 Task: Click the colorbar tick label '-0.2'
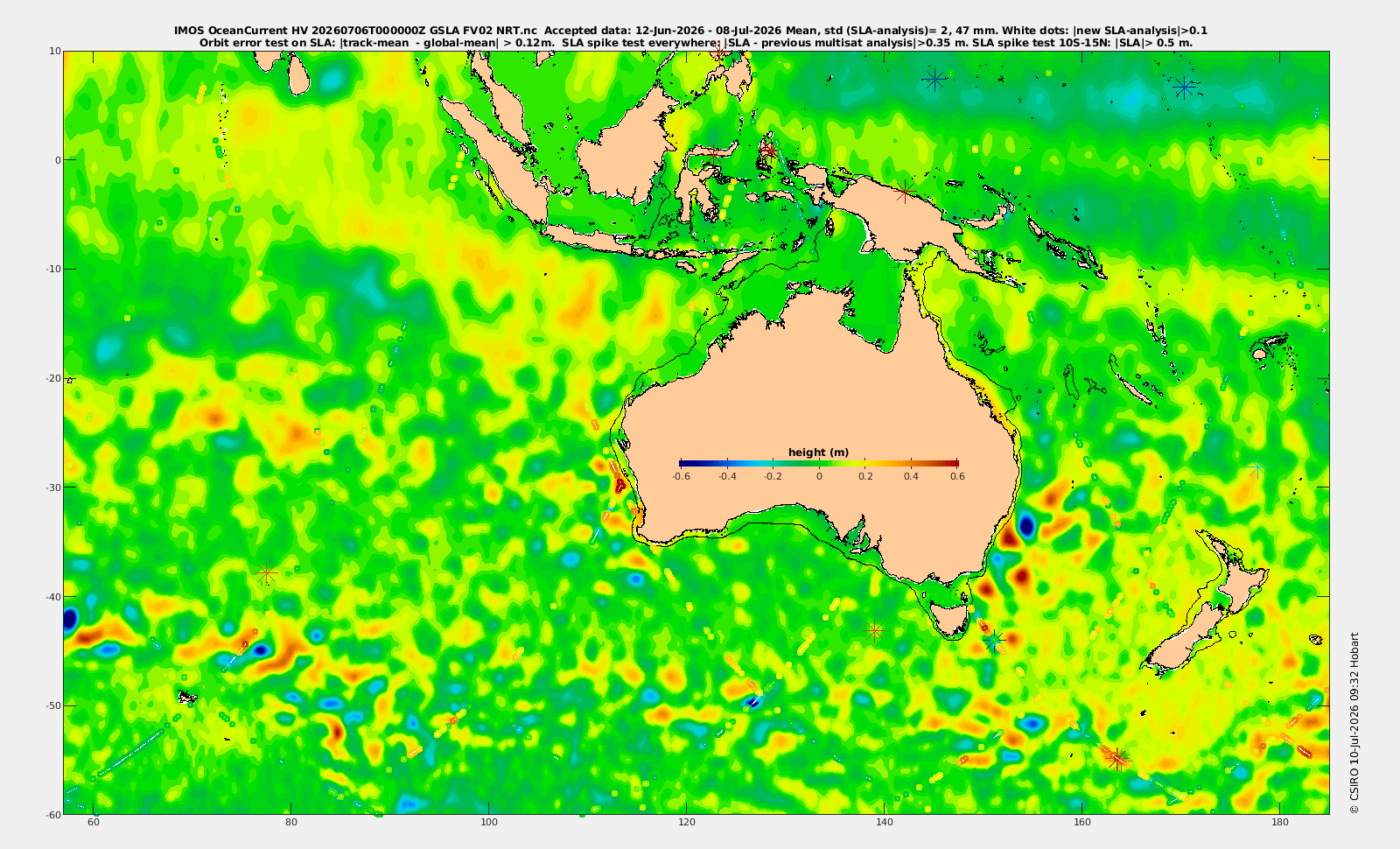773,477
